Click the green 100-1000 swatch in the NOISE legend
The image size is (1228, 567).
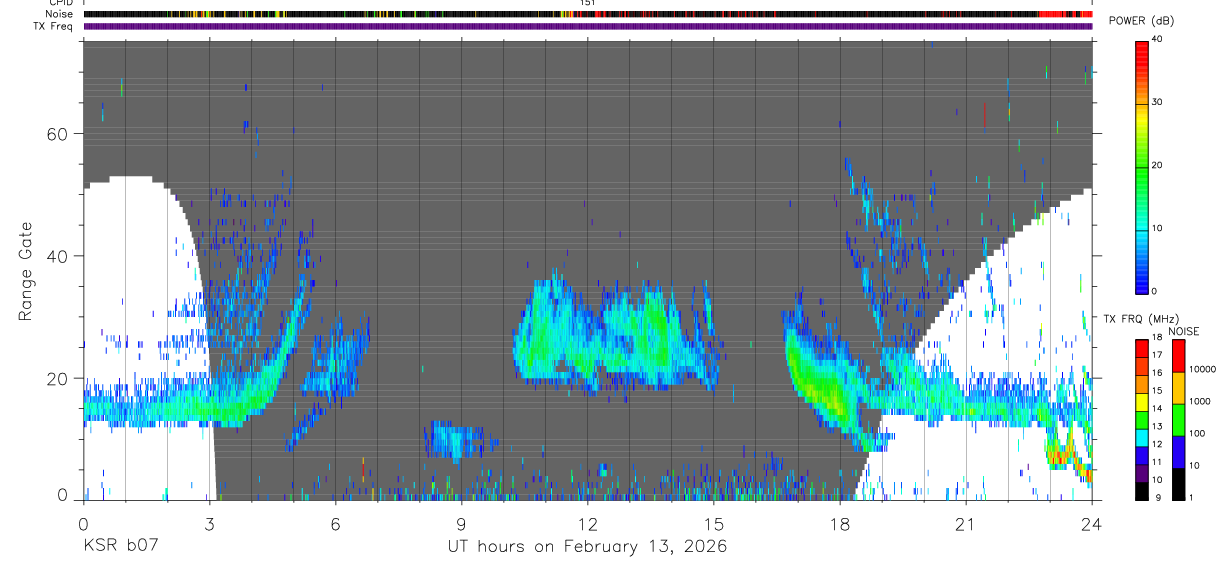click(x=1178, y=420)
